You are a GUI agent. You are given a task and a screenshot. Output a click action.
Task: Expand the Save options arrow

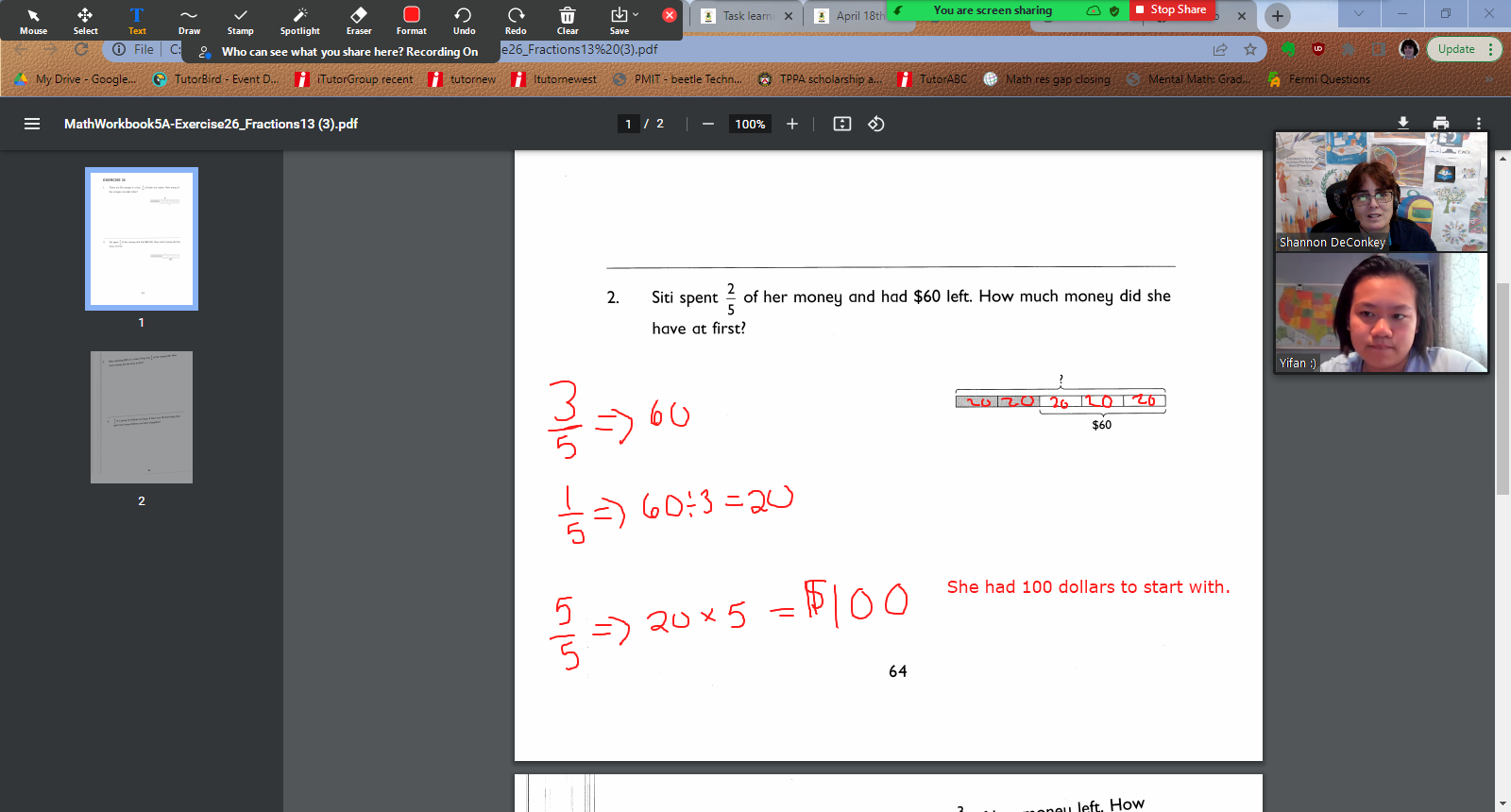(636, 15)
